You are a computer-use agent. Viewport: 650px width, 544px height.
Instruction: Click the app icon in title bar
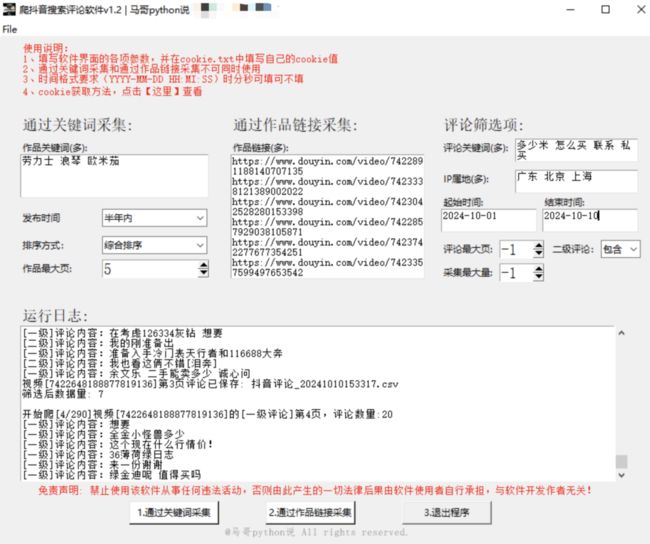coord(9,9)
